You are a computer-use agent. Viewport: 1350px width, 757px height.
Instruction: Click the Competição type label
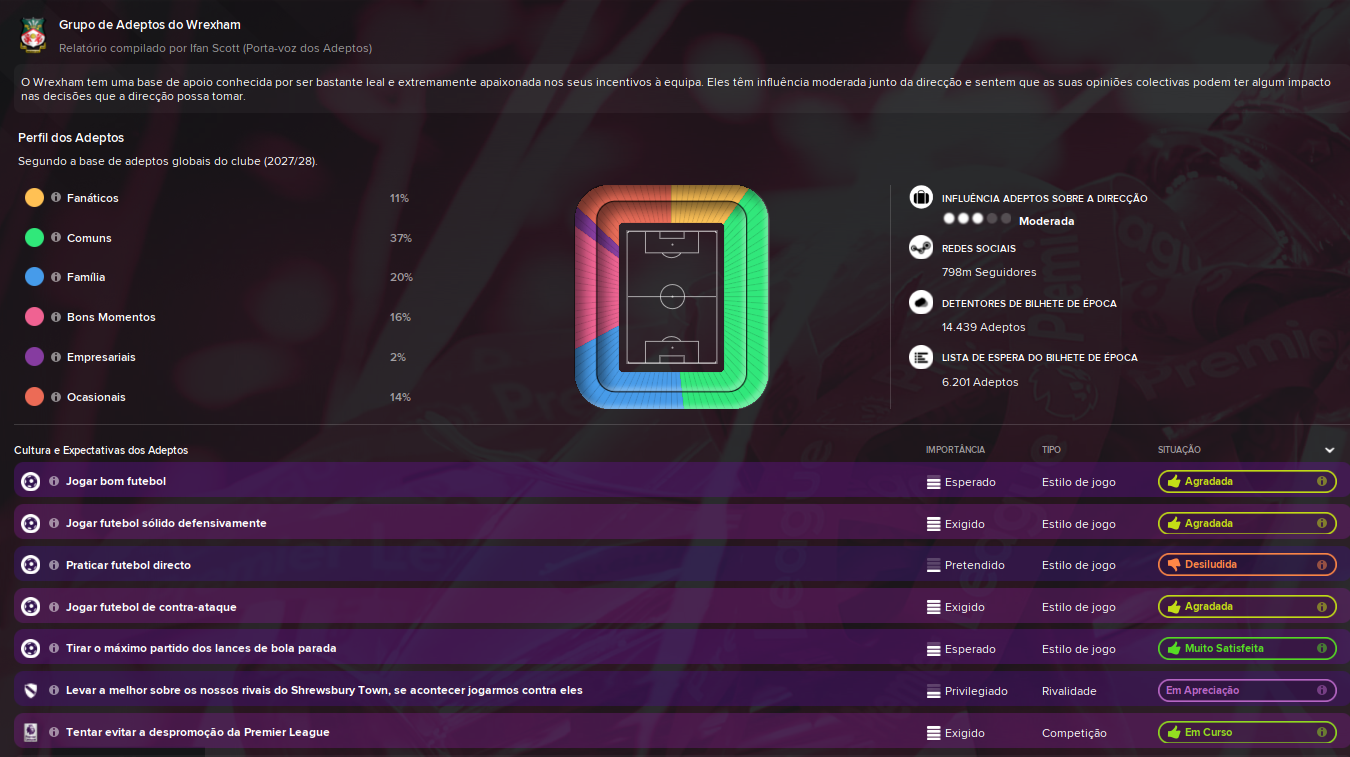tap(1074, 733)
